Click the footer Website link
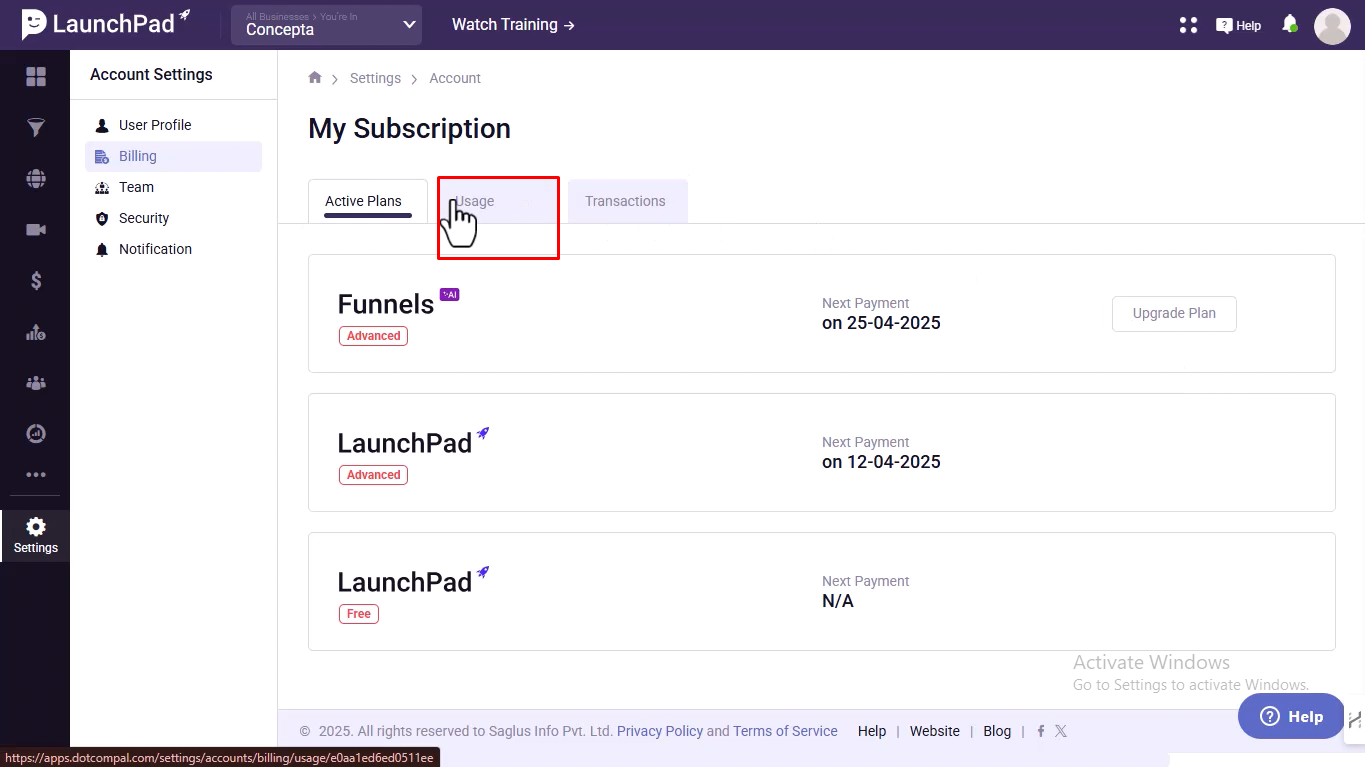 (935, 731)
